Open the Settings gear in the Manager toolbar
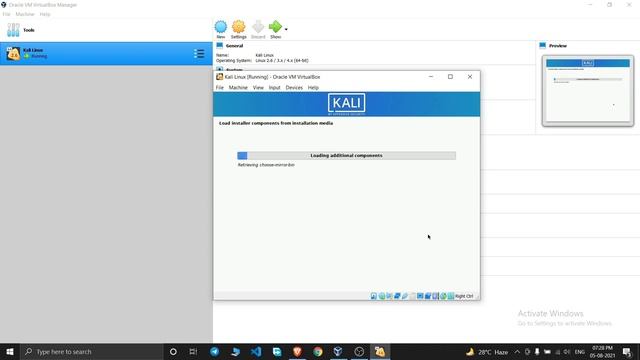This screenshot has width=640, height=360. [x=239, y=27]
